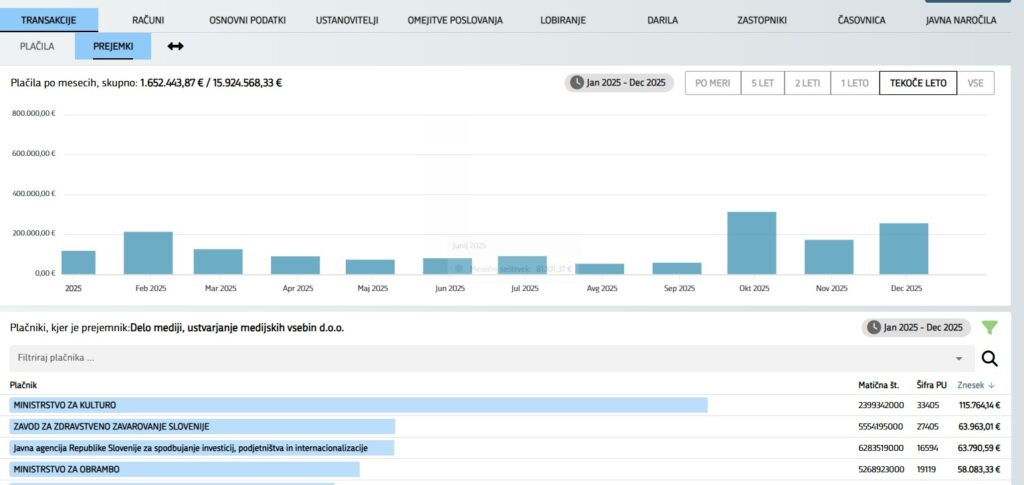Click the chart's Jan 2025 - Dec 2025 date badge
Image resolution: width=1024 pixels, height=485 pixels.
(619, 83)
